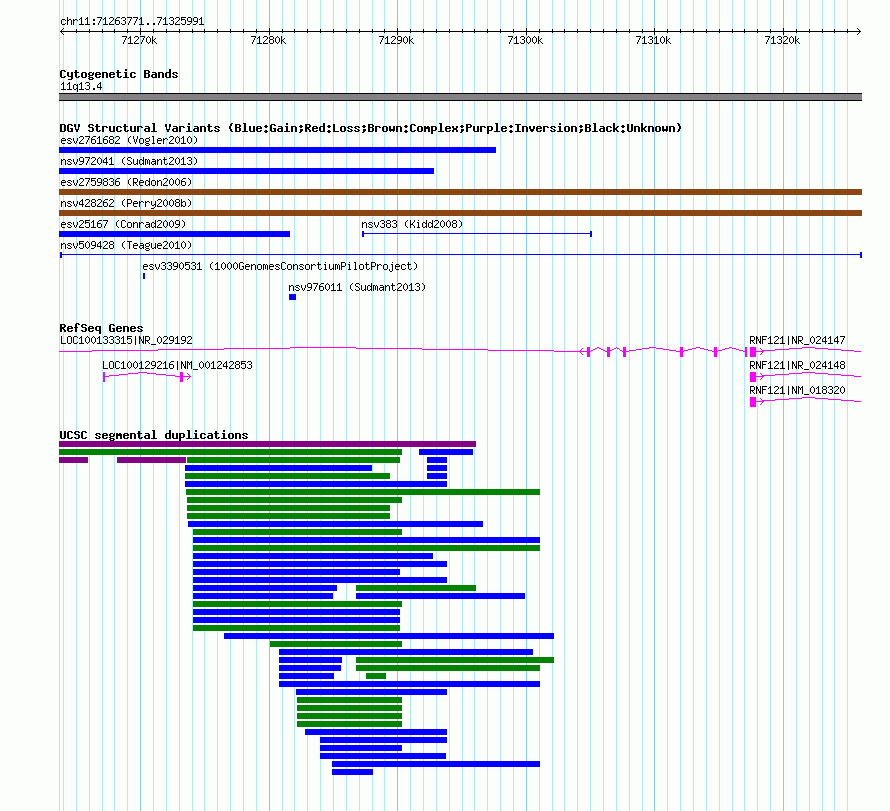Click the nsv383 (Kidd2008) variant line
Screen dimensions: 890x811
point(477,234)
